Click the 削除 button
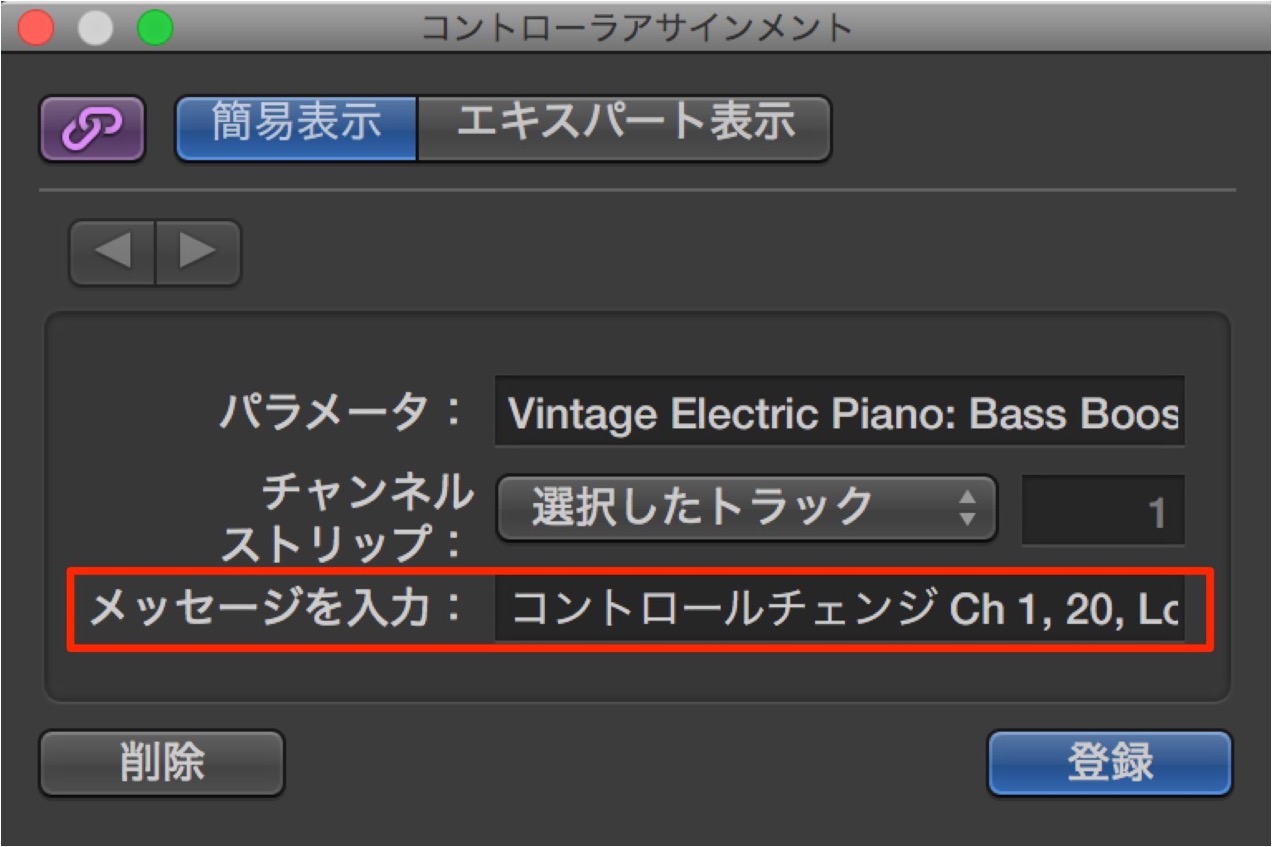Viewport: 1272px width, 847px height. [x=162, y=763]
